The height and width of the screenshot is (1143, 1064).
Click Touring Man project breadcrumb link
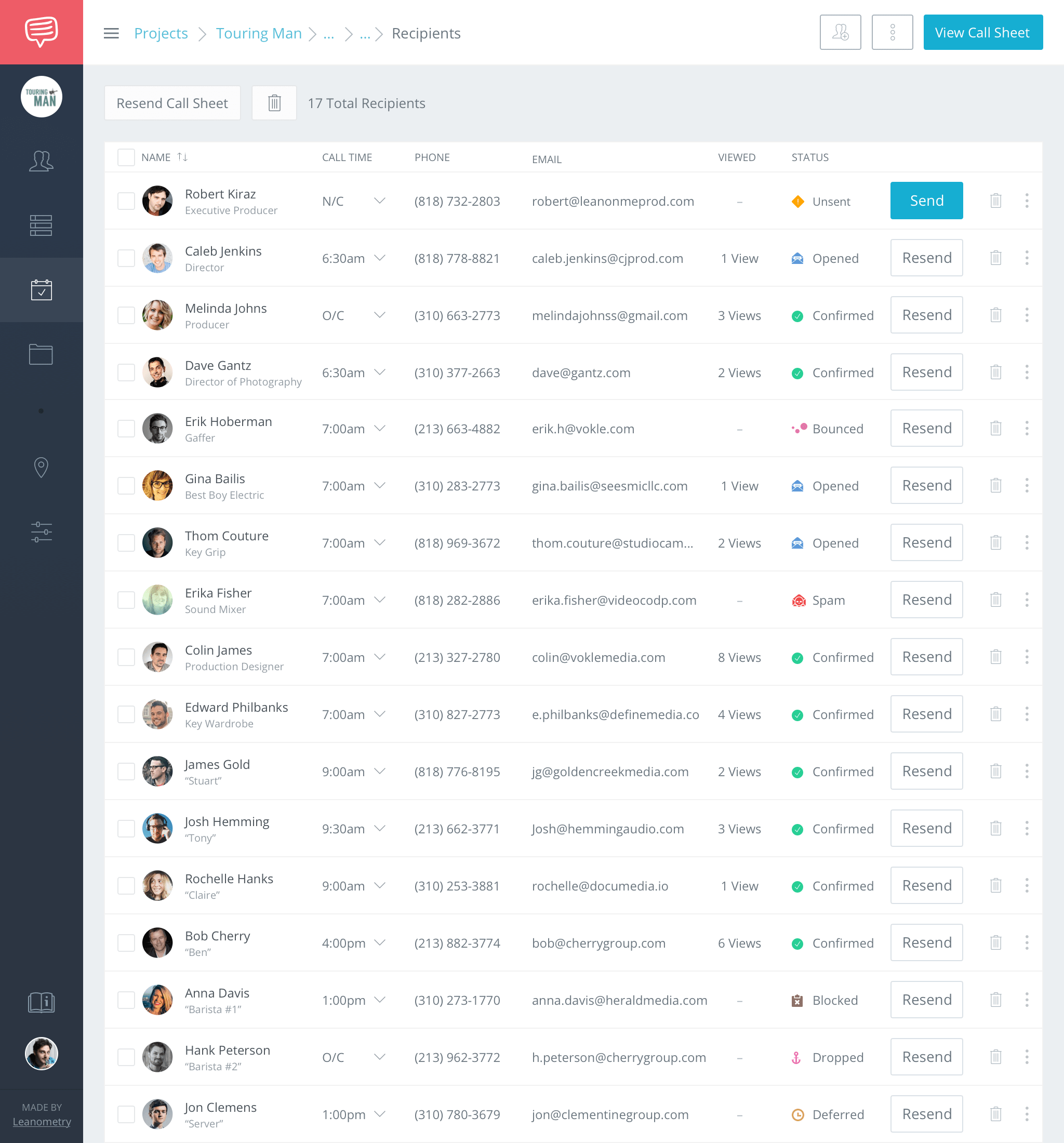point(259,32)
